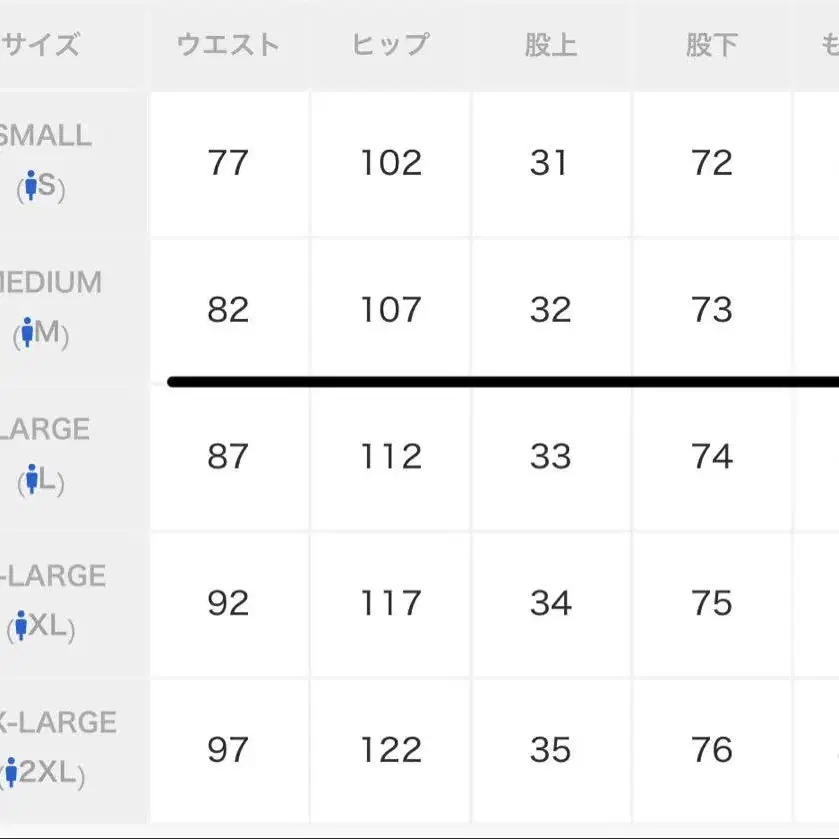
Task: Click waist value 97 for 2XL
Action: tap(228, 750)
